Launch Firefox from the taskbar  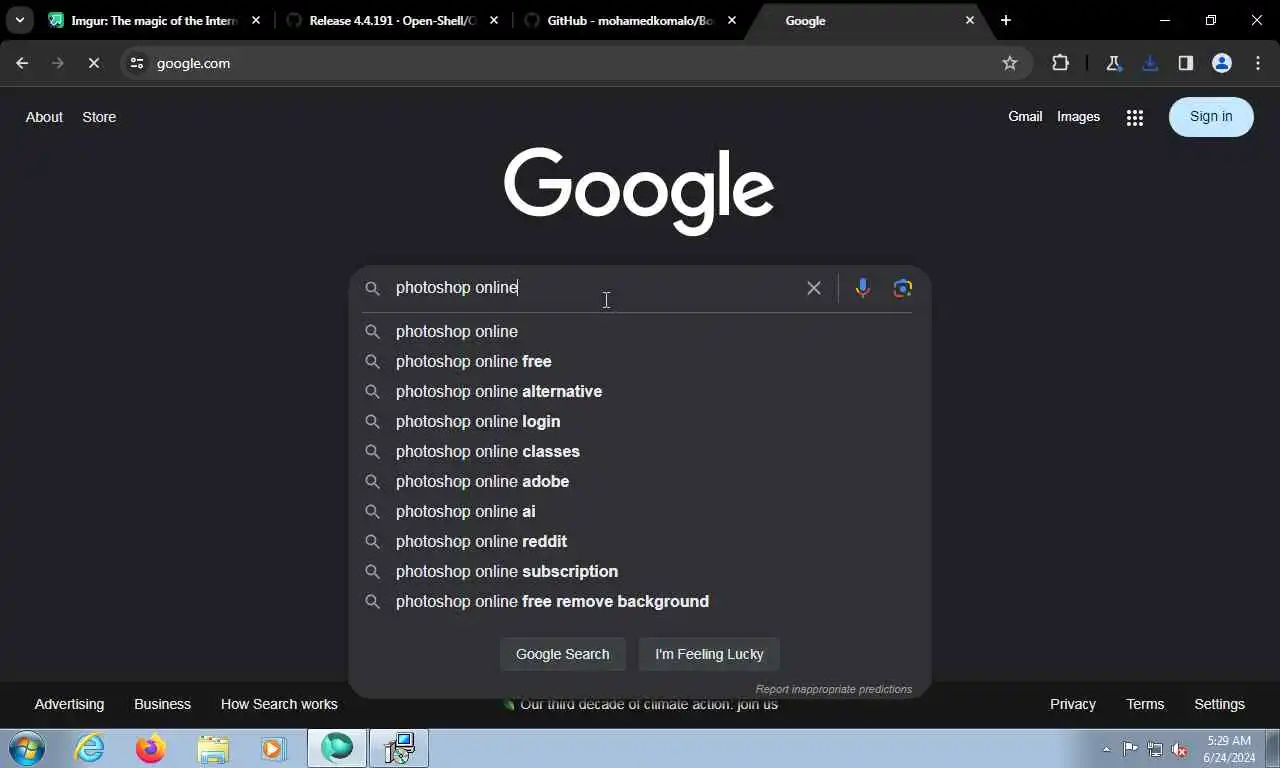pos(151,748)
